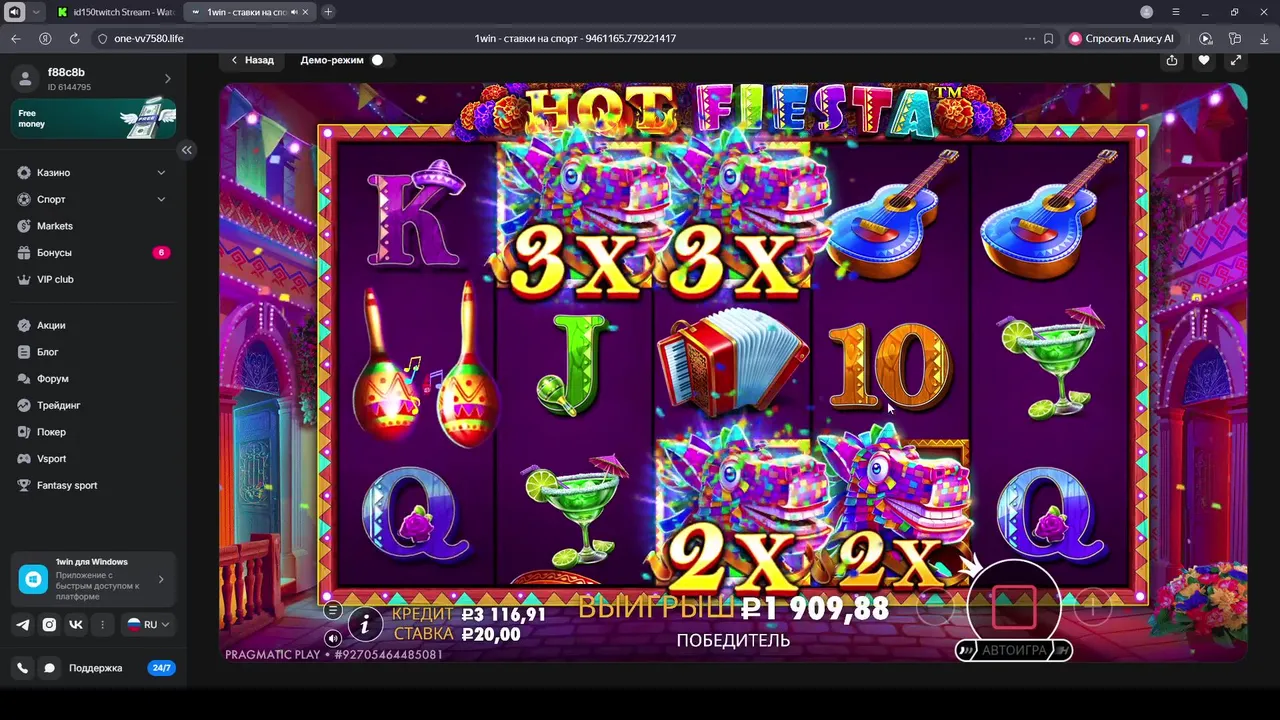1280x720 pixels.
Task: Open the game menu hamburger icon
Action: 333,610
